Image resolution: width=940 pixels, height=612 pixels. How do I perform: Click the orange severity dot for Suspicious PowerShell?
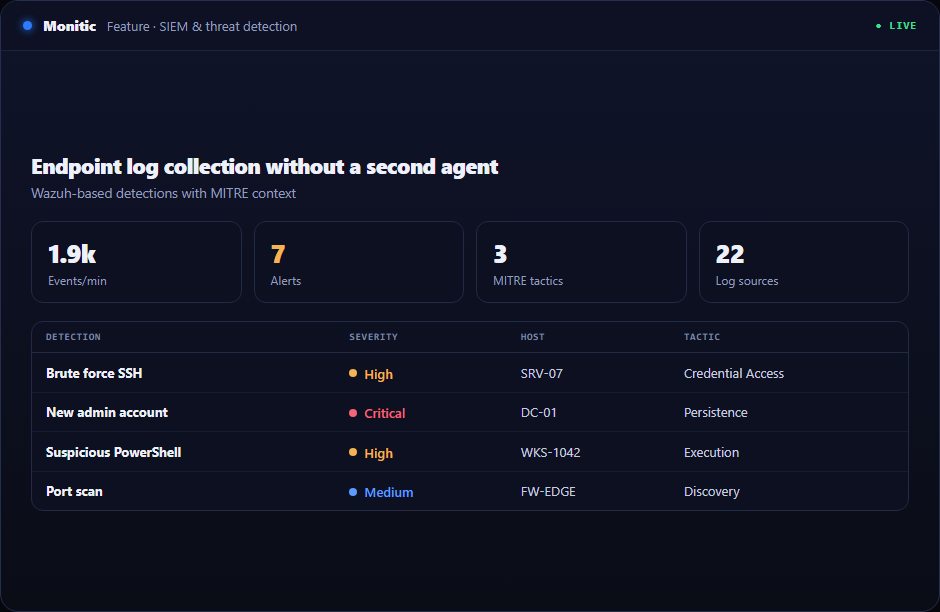click(353, 453)
